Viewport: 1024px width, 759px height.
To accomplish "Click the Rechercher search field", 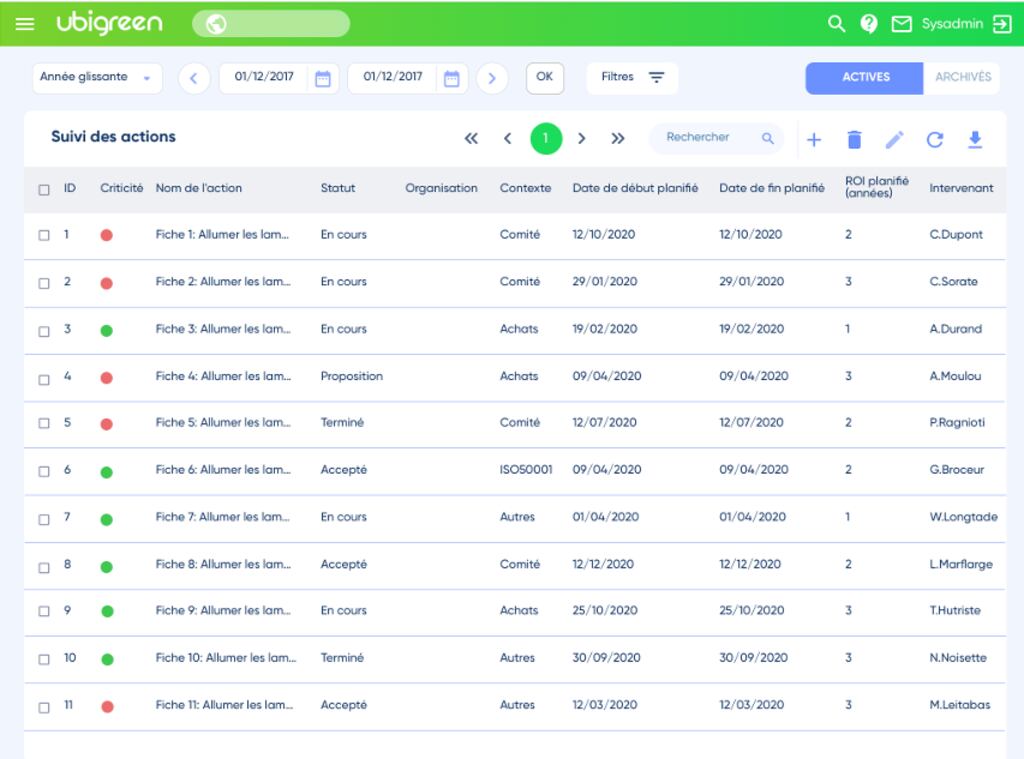I will (x=716, y=138).
